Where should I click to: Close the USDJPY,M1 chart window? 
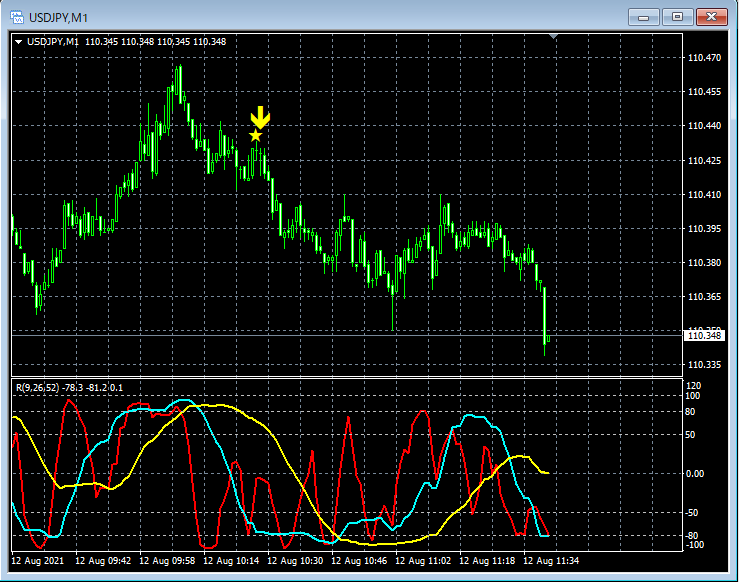pyautogui.click(x=712, y=17)
